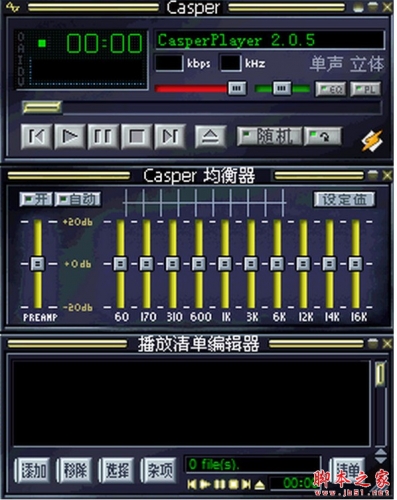Pause playback in the main window

(103, 136)
